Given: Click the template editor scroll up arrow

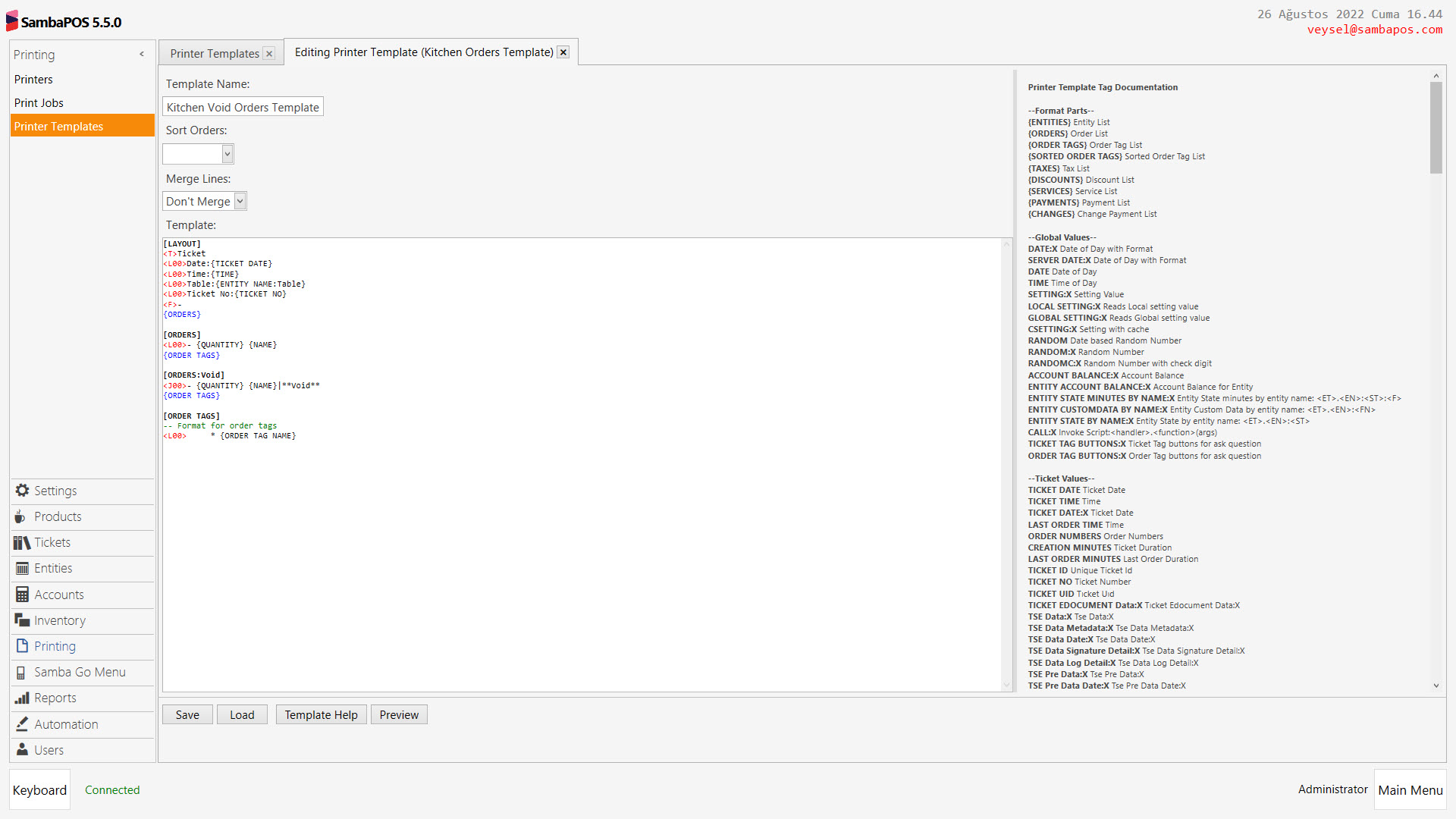Looking at the screenshot, I should click(x=1007, y=243).
